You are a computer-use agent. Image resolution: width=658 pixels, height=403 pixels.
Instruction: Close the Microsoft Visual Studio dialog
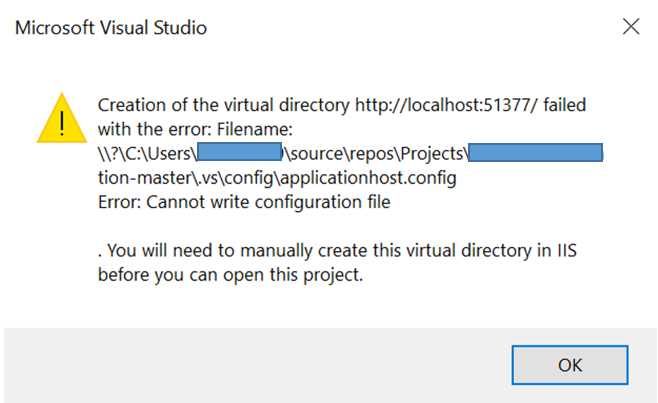(631, 26)
